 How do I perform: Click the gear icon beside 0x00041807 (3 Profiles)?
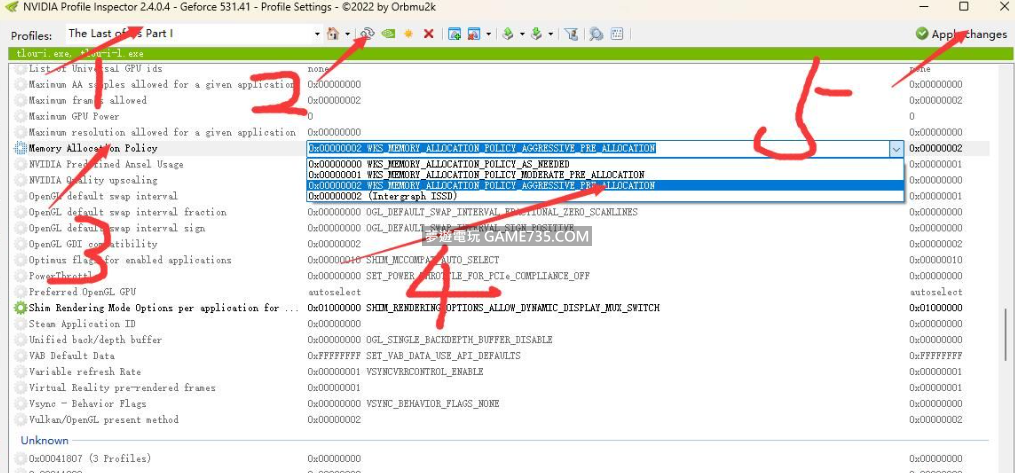(x=21, y=459)
